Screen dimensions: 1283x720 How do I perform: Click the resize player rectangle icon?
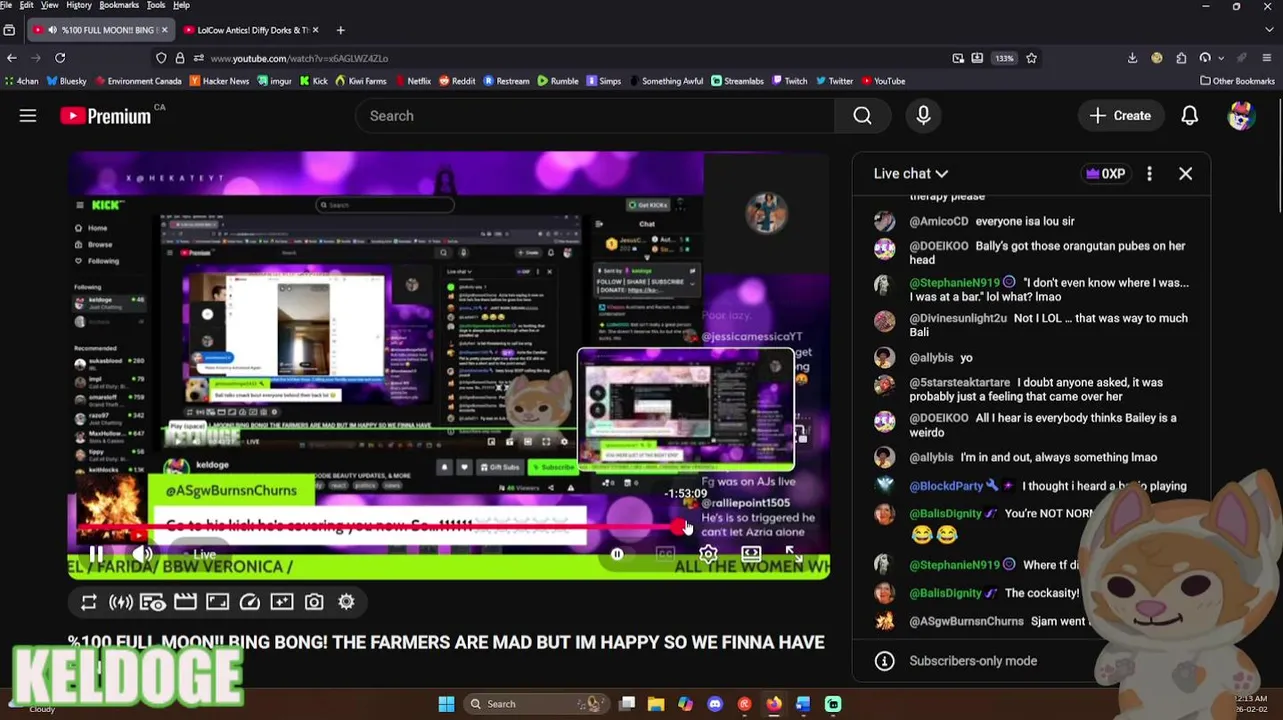point(217,602)
